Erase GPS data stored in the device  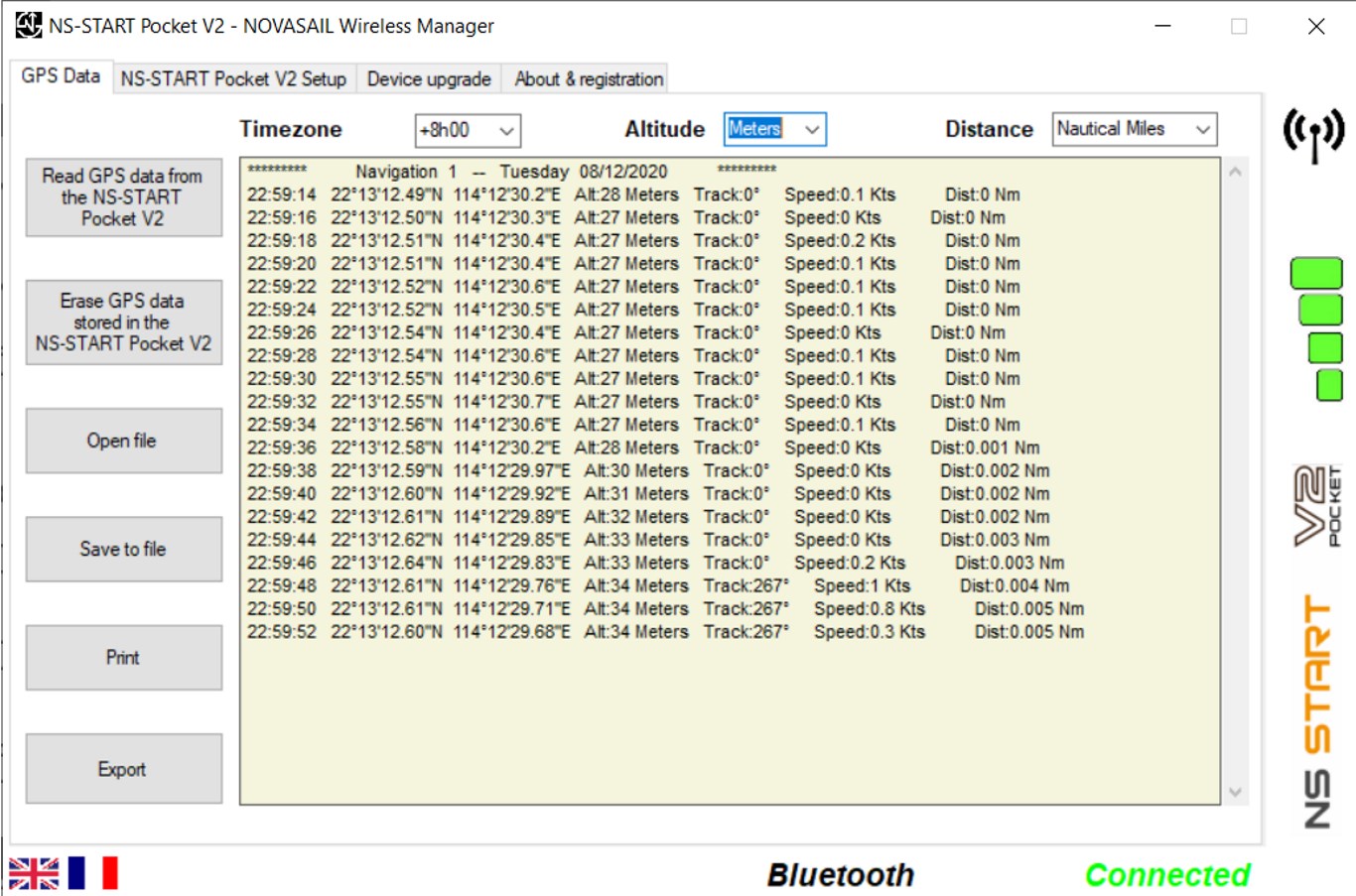pyautogui.click(x=124, y=322)
